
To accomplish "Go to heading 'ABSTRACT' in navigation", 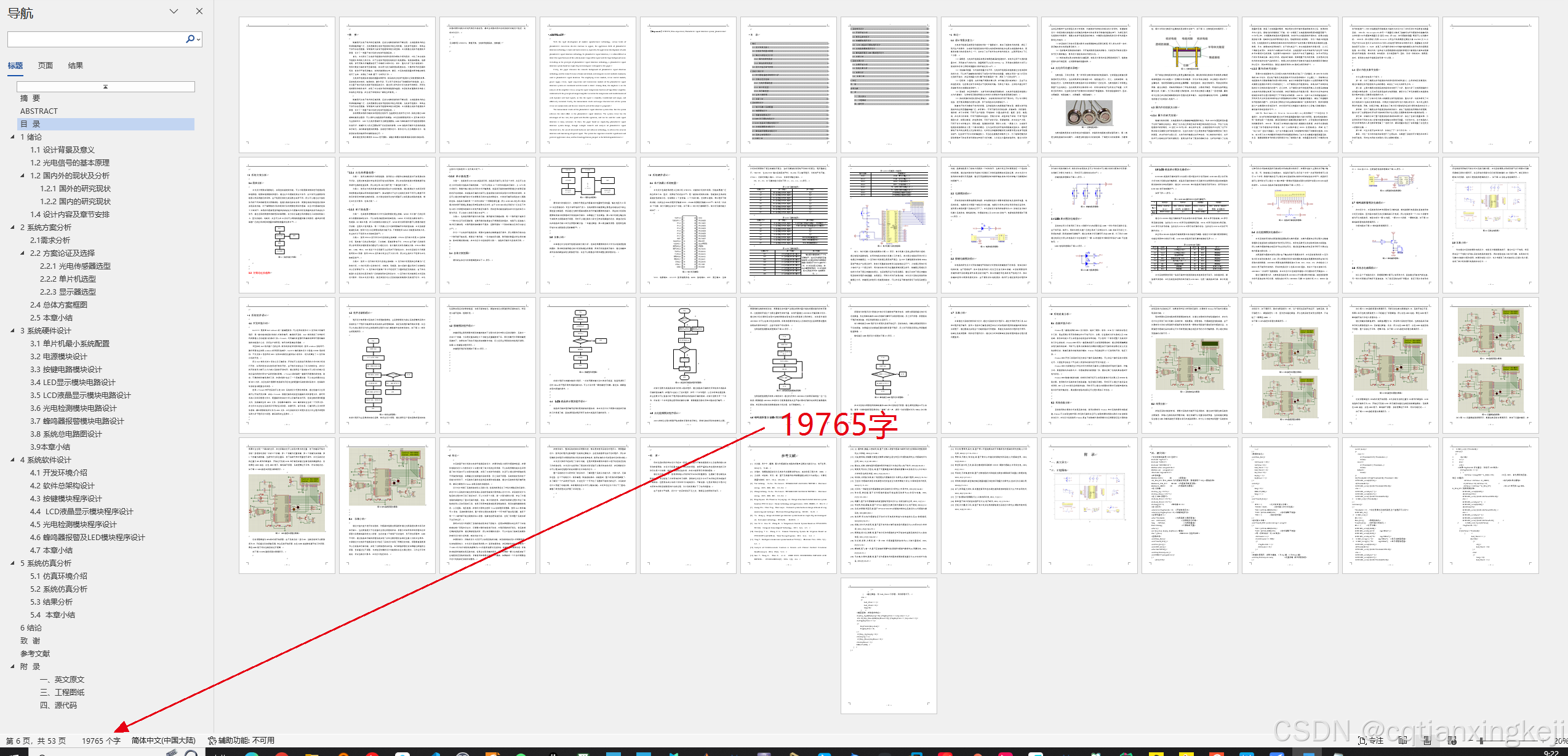I will coord(39,111).
